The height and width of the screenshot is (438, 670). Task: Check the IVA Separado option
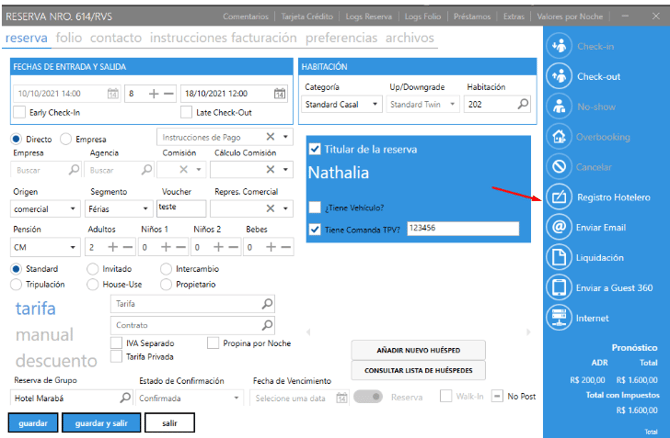pos(117,342)
